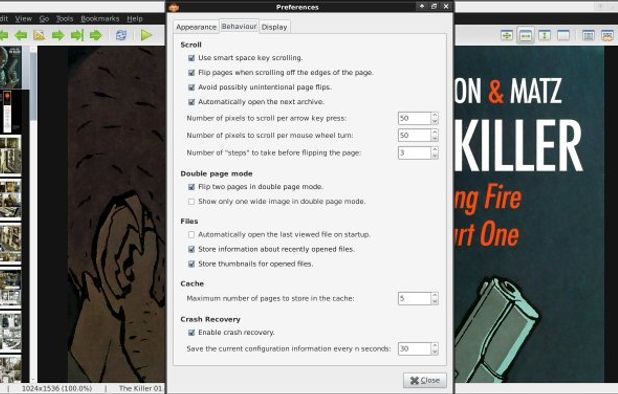Decrease steps before page flip with down arrow
The image size is (618, 394).
(x=435, y=156)
